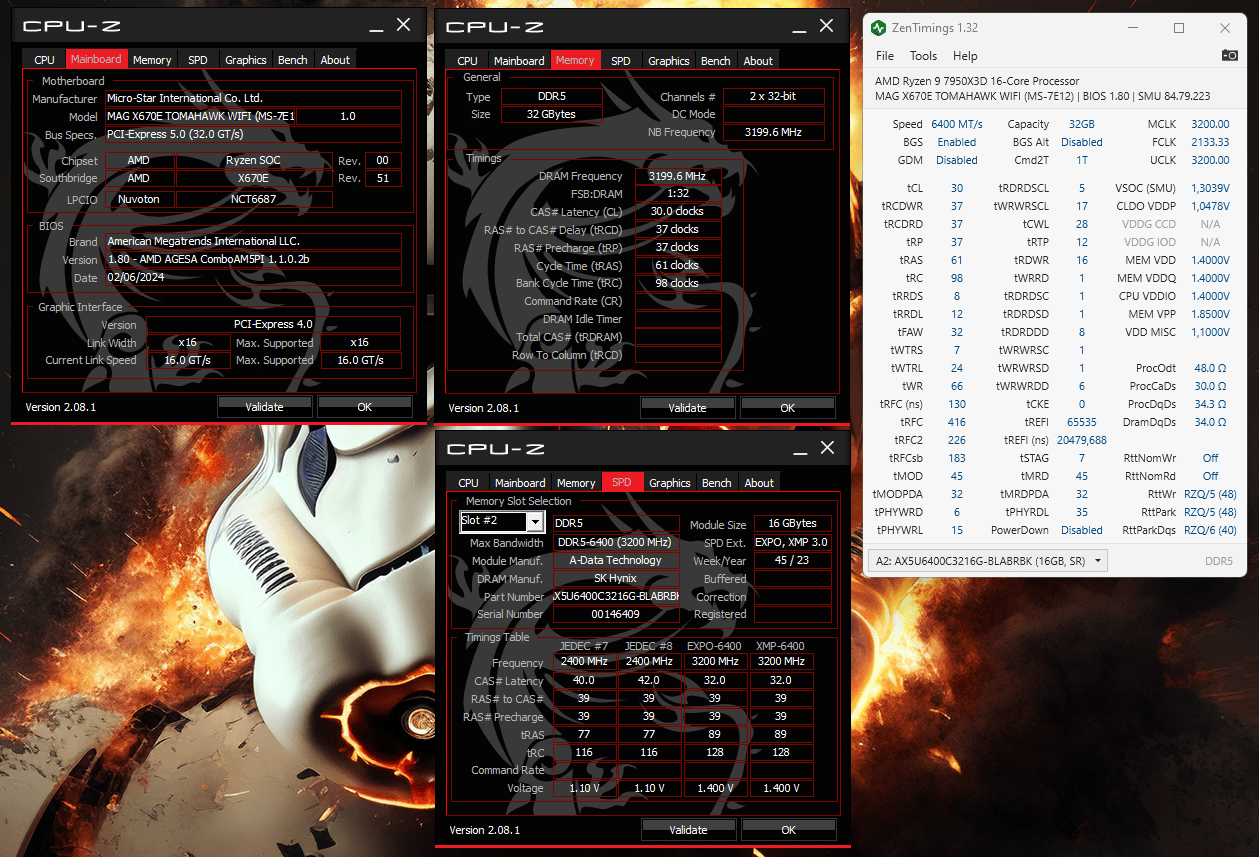This screenshot has height=857, width=1259.
Task: Click the Speed value 6400 MT/s in ZenTimings
Action: point(957,124)
